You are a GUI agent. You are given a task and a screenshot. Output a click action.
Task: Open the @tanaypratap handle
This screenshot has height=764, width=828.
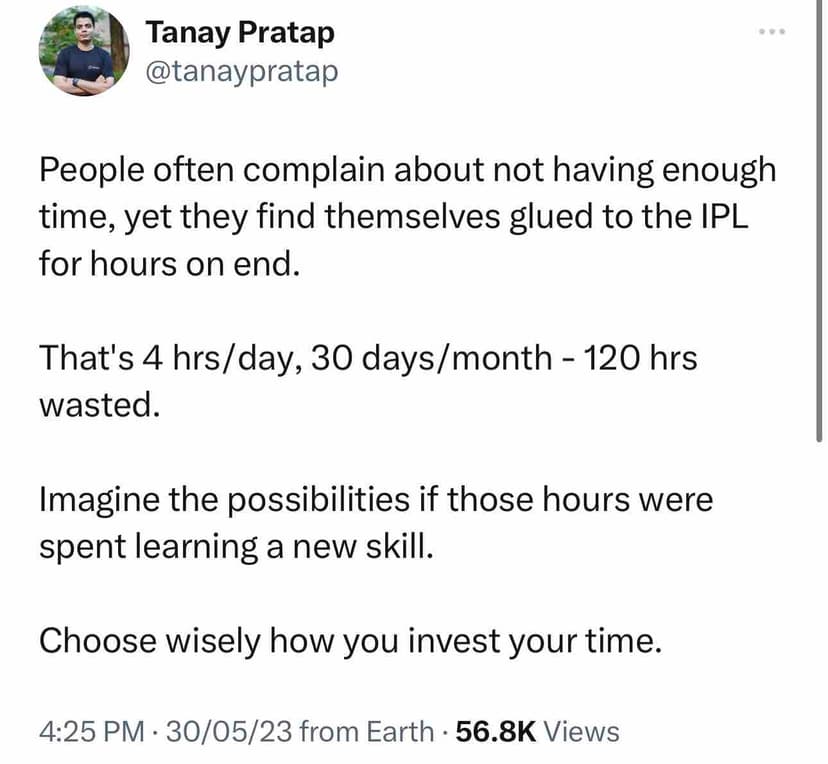243,71
